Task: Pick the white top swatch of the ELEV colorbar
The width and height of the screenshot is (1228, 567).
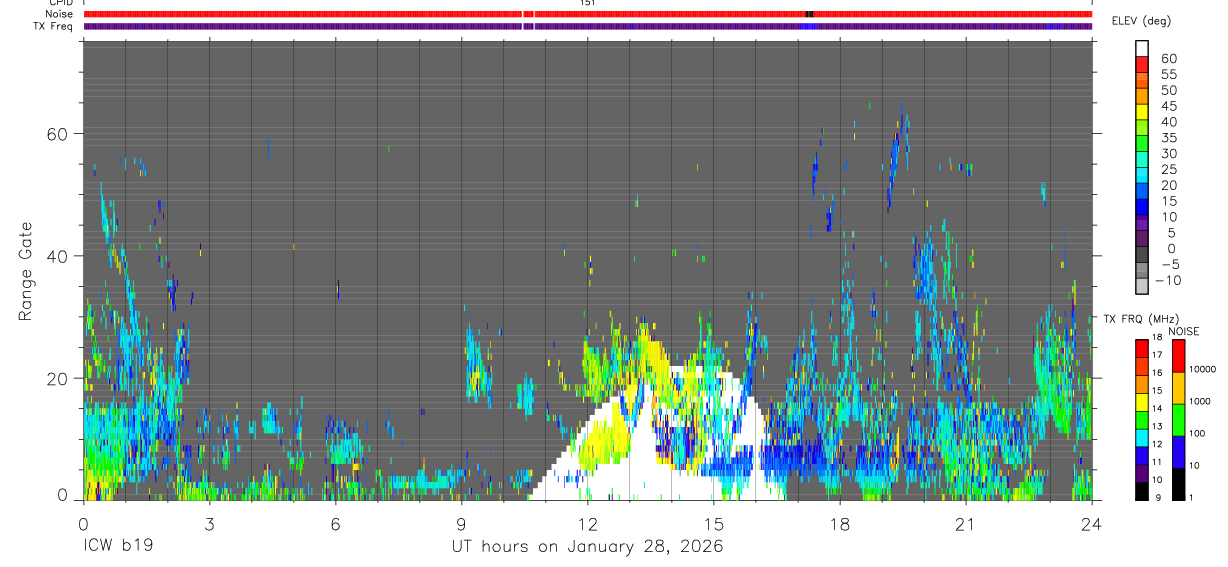Action: tap(1142, 48)
